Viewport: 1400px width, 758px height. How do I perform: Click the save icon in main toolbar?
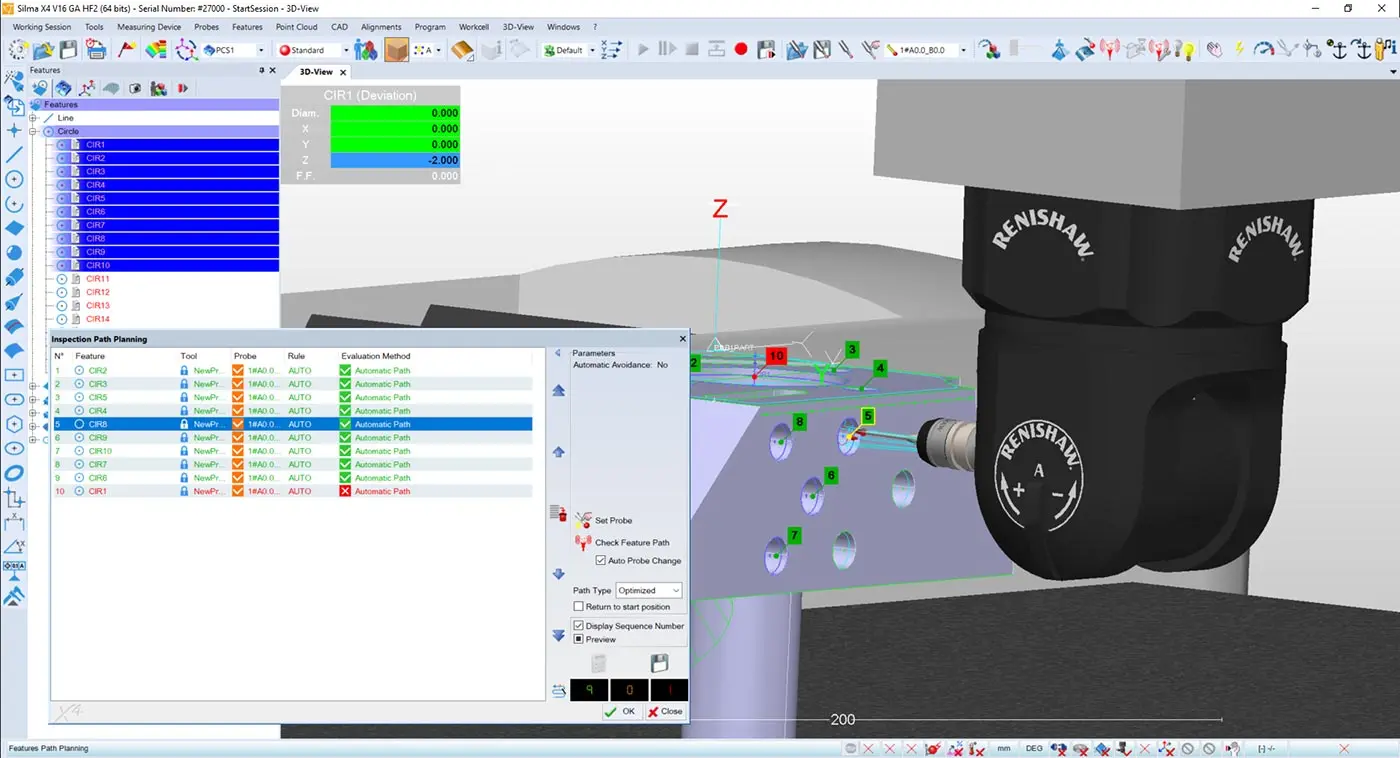(x=68, y=49)
